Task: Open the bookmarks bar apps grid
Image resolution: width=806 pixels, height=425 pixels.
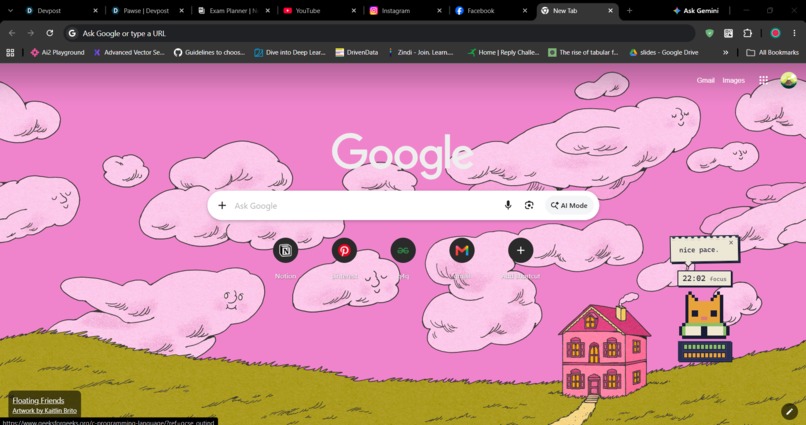Action: tap(10, 52)
